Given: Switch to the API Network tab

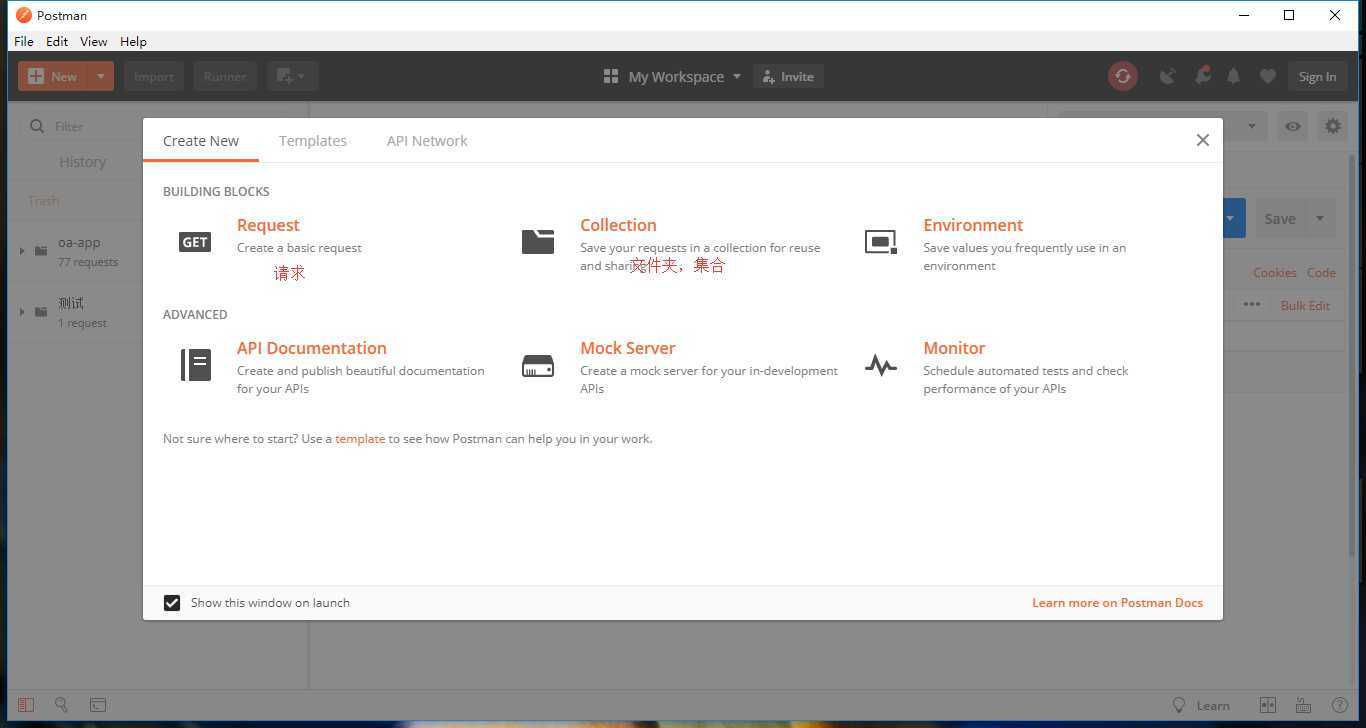Looking at the screenshot, I should [427, 140].
